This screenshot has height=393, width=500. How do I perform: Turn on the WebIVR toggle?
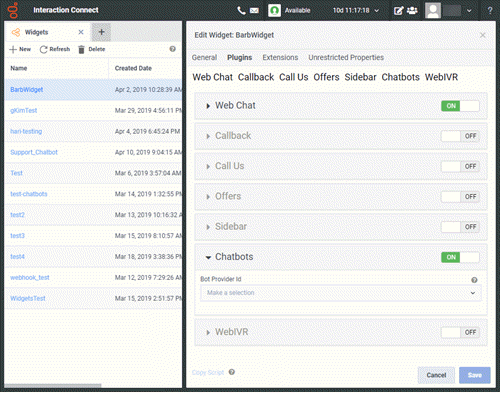(x=460, y=332)
